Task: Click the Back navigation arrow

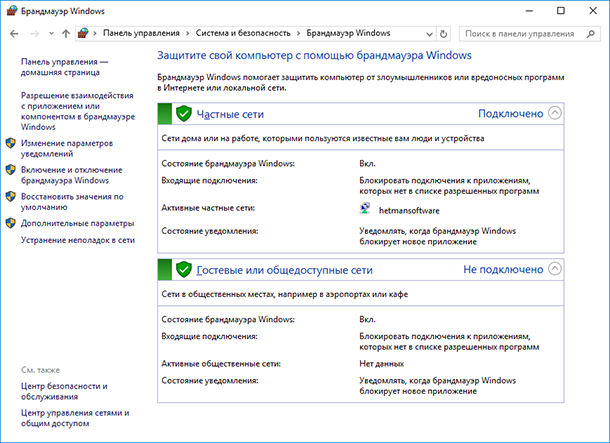Action: tap(14, 34)
